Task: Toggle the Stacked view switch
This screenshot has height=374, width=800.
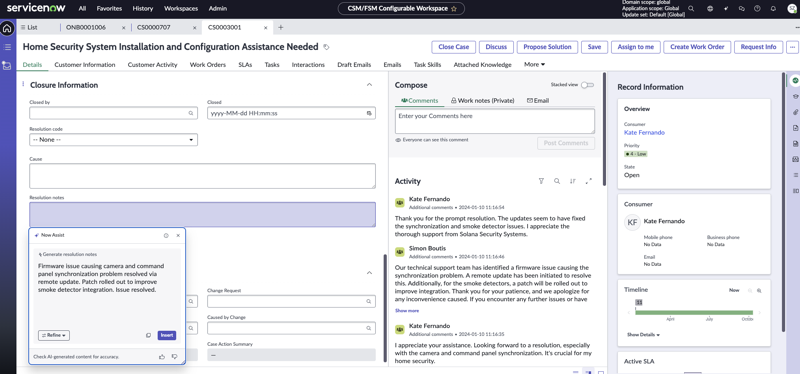Action: (x=587, y=85)
